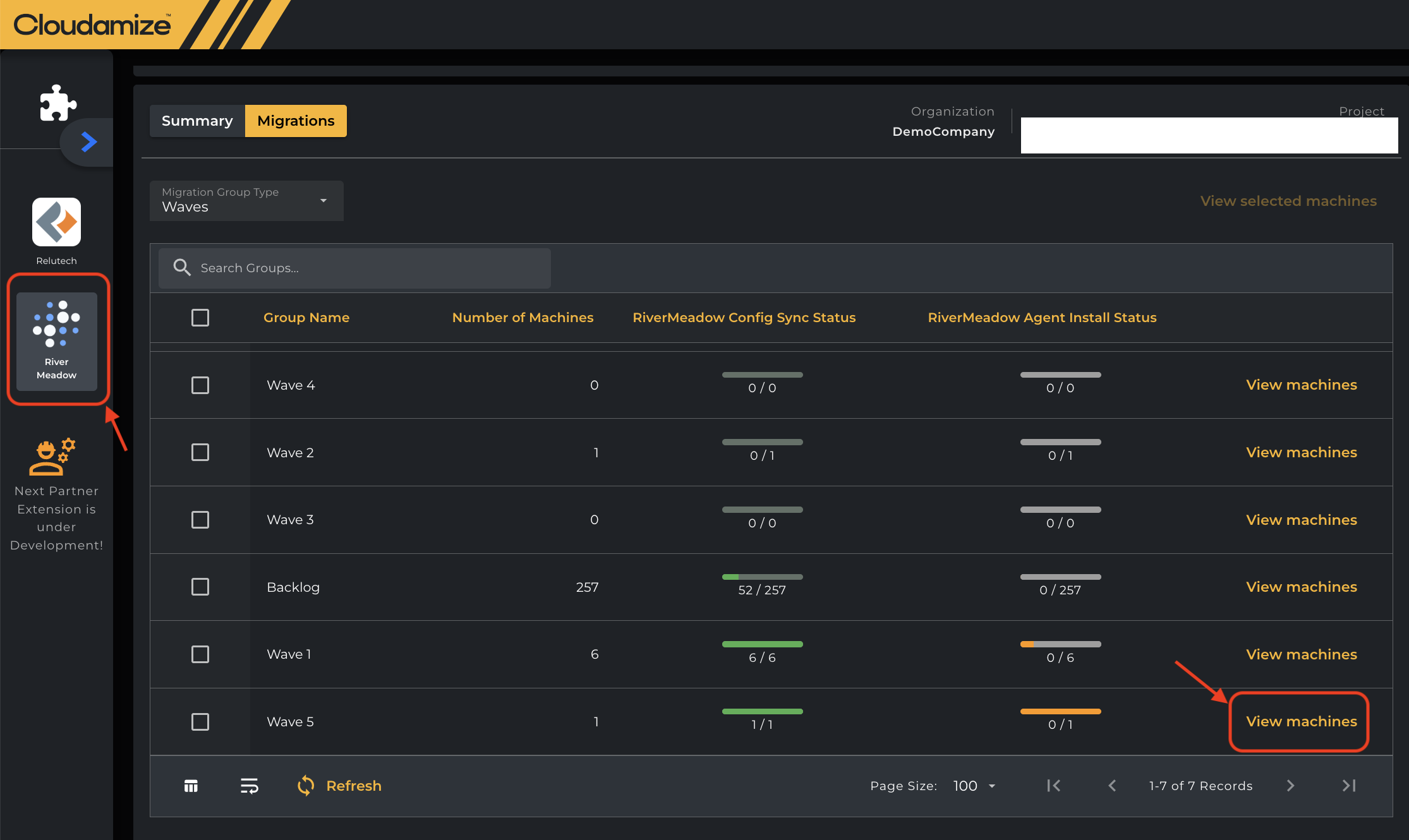Image resolution: width=1409 pixels, height=840 pixels.
Task: Check the Wave 4 row checkbox
Action: tap(200, 385)
